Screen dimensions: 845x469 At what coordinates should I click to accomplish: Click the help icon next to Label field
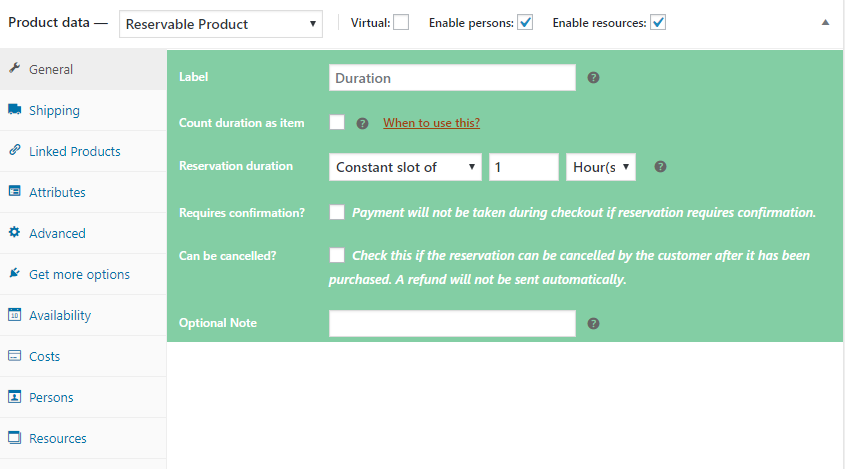click(593, 78)
